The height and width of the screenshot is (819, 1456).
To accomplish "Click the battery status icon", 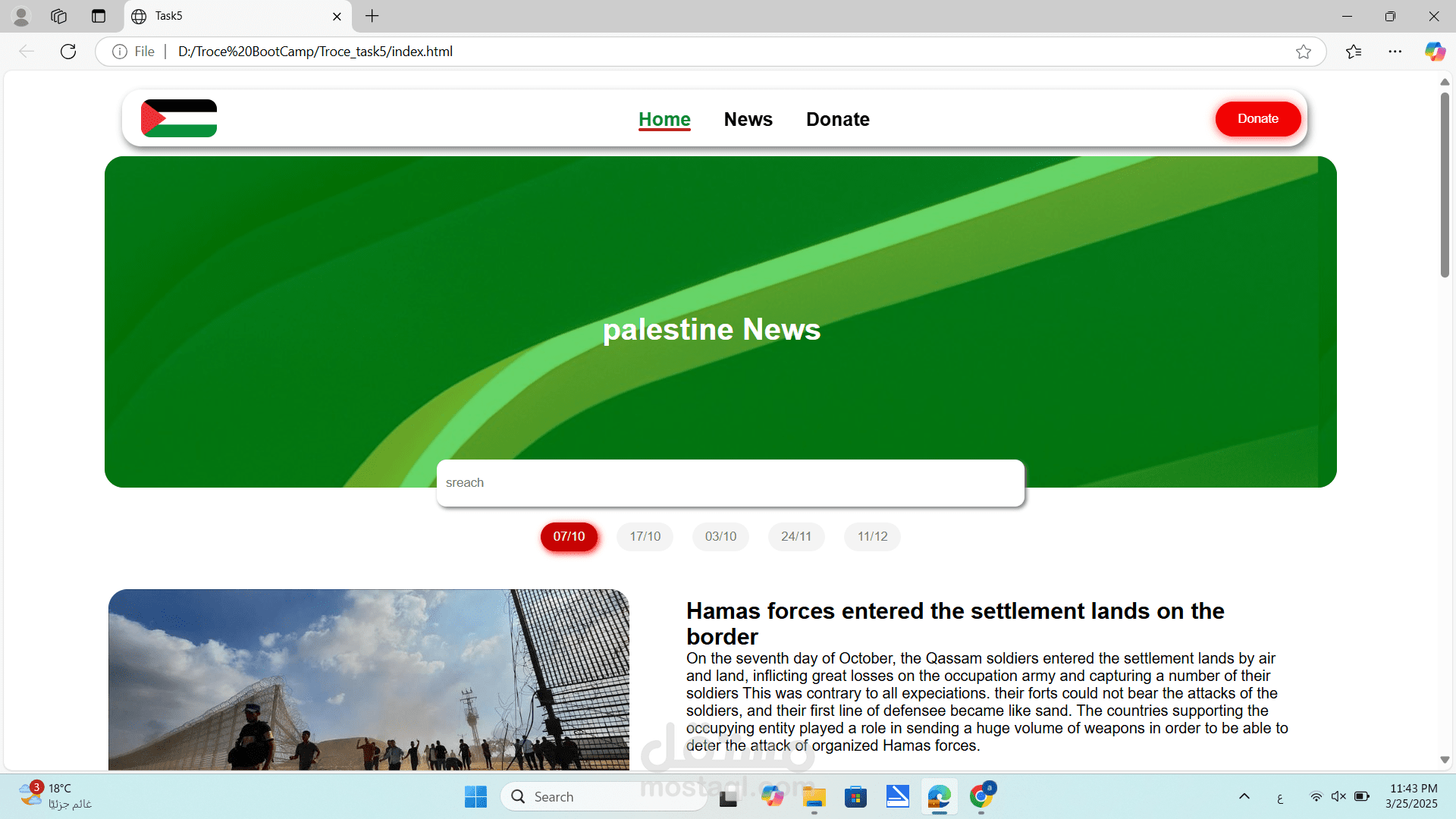I will tap(1362, 796).
